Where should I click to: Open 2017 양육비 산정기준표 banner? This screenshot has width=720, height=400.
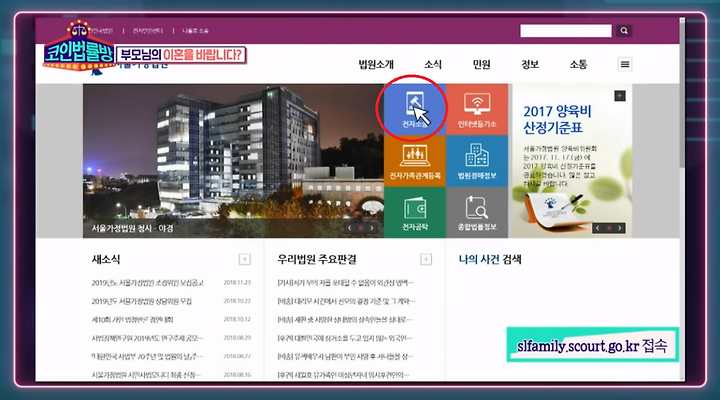[x=572, y=161]
